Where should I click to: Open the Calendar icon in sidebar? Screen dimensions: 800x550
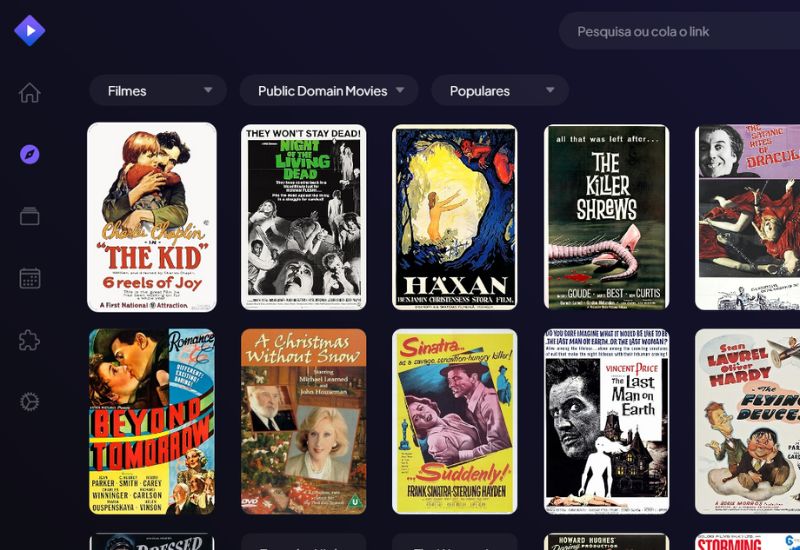click(30, 279)
